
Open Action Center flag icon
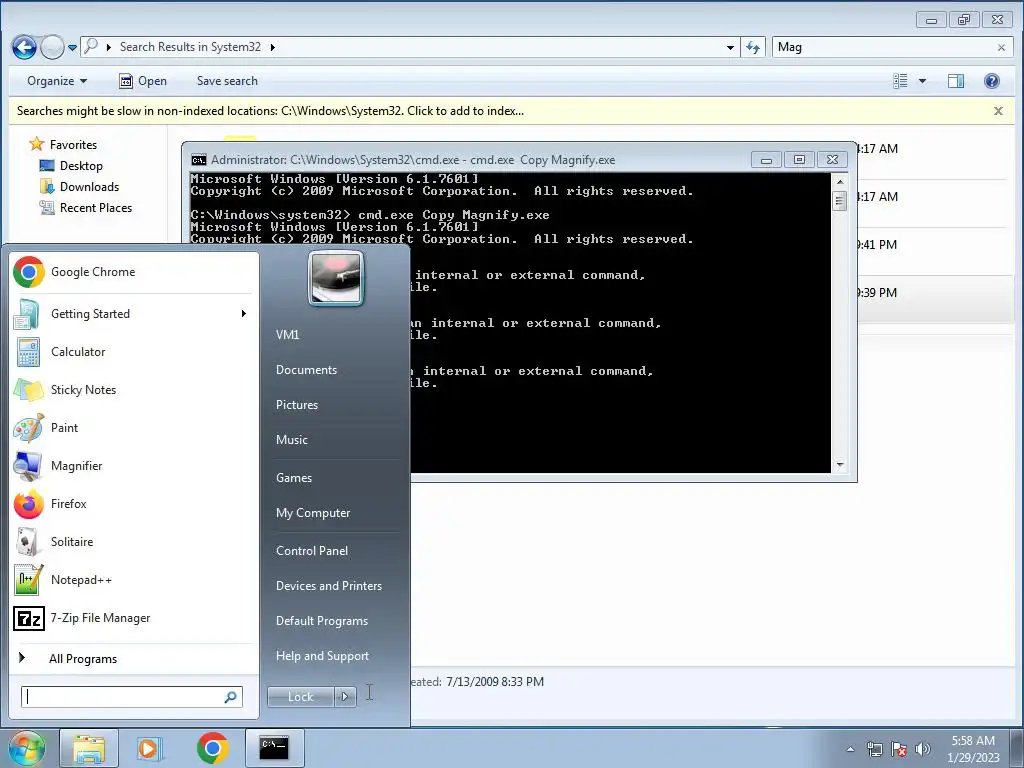(899, 749)
